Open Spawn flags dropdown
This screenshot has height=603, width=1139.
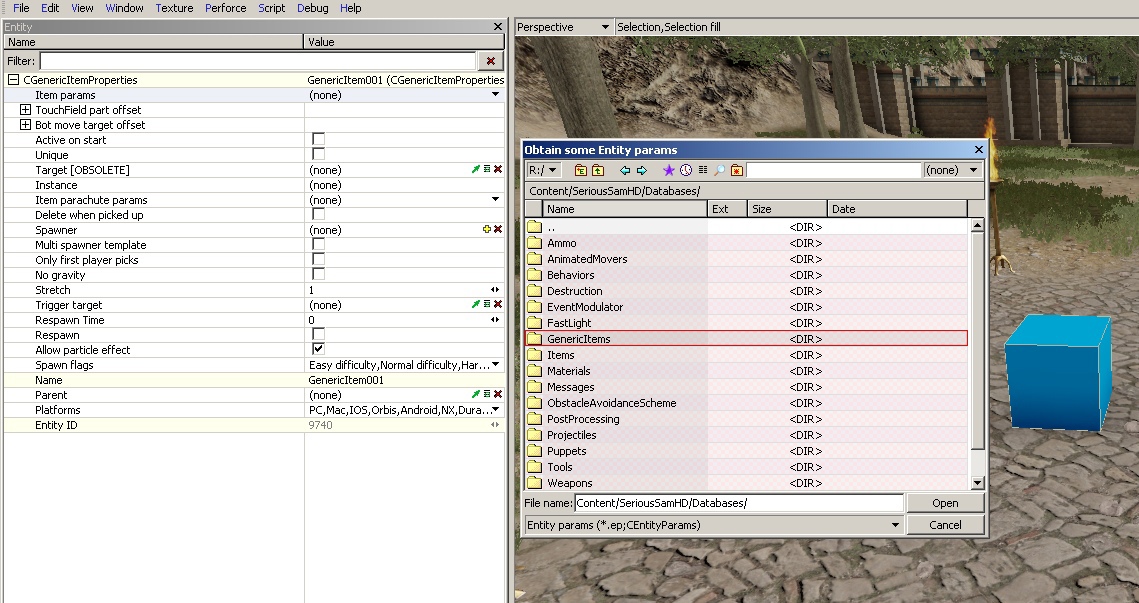pyautogui.click(x=495, y=365)
